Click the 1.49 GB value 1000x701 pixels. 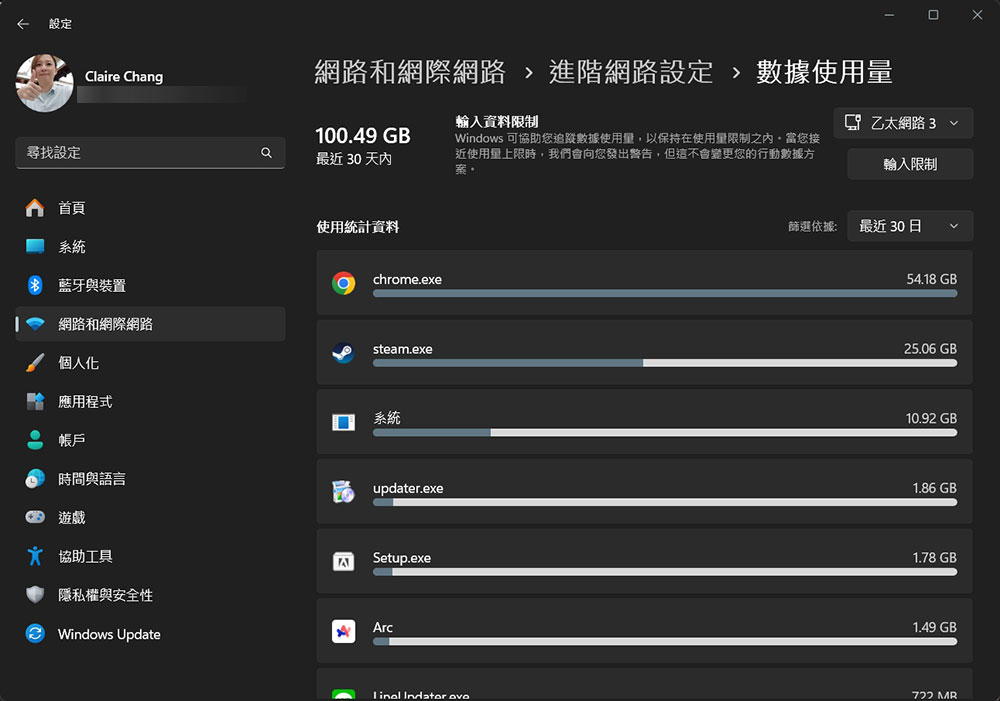tap(935, 627)
